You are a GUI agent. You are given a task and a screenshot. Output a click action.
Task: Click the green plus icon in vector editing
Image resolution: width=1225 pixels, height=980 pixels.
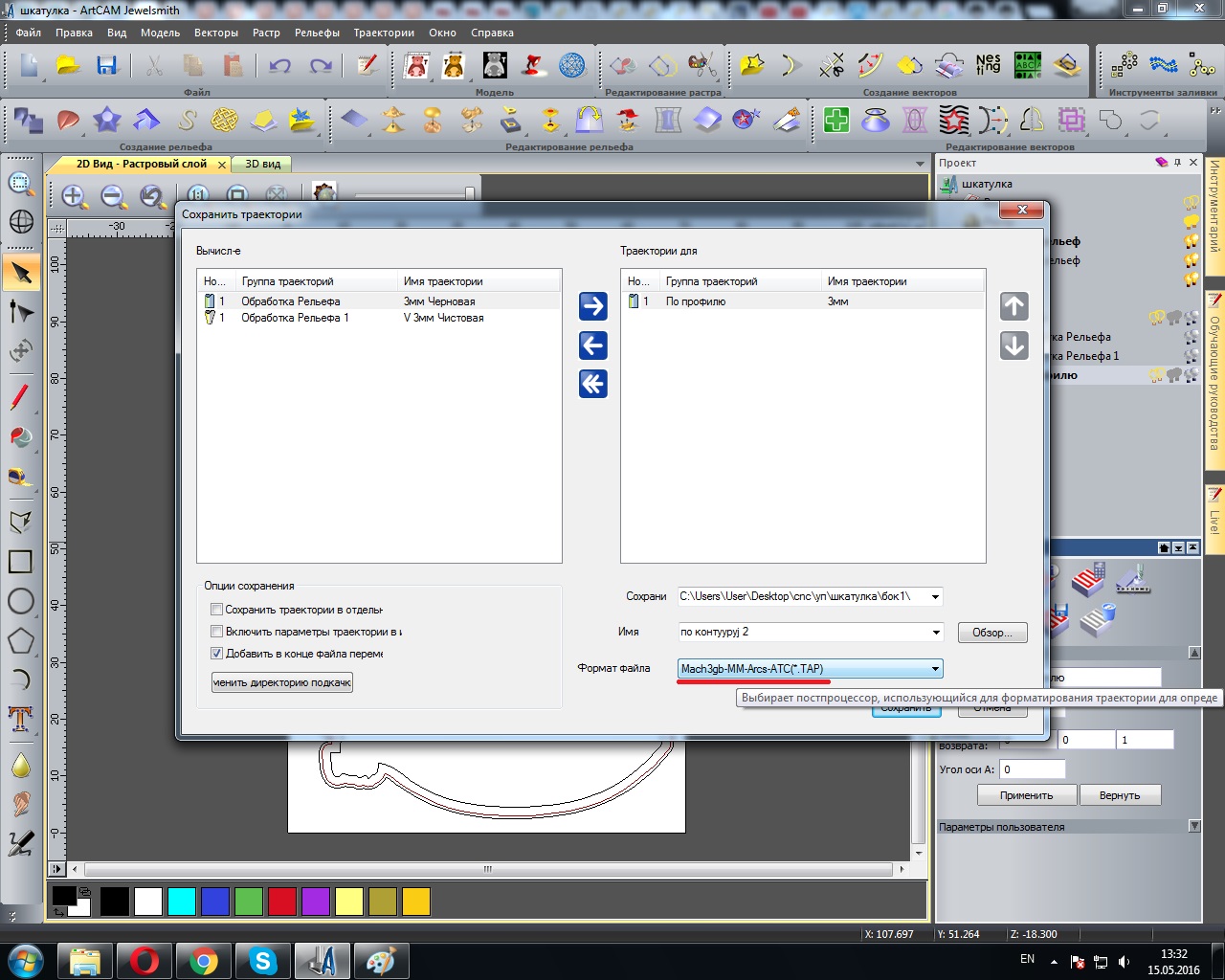click(x=836, y=120)
